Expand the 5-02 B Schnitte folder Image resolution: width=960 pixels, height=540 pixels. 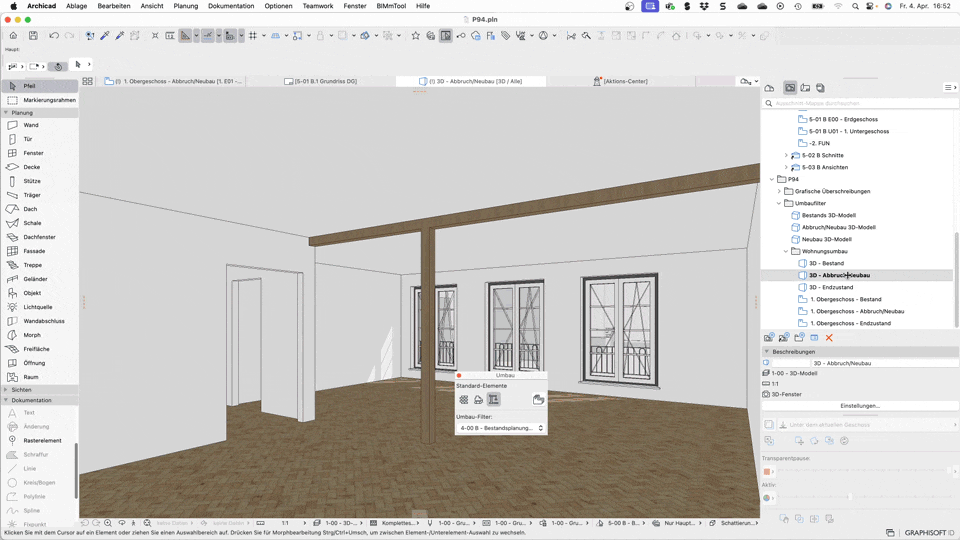(786, 156)
